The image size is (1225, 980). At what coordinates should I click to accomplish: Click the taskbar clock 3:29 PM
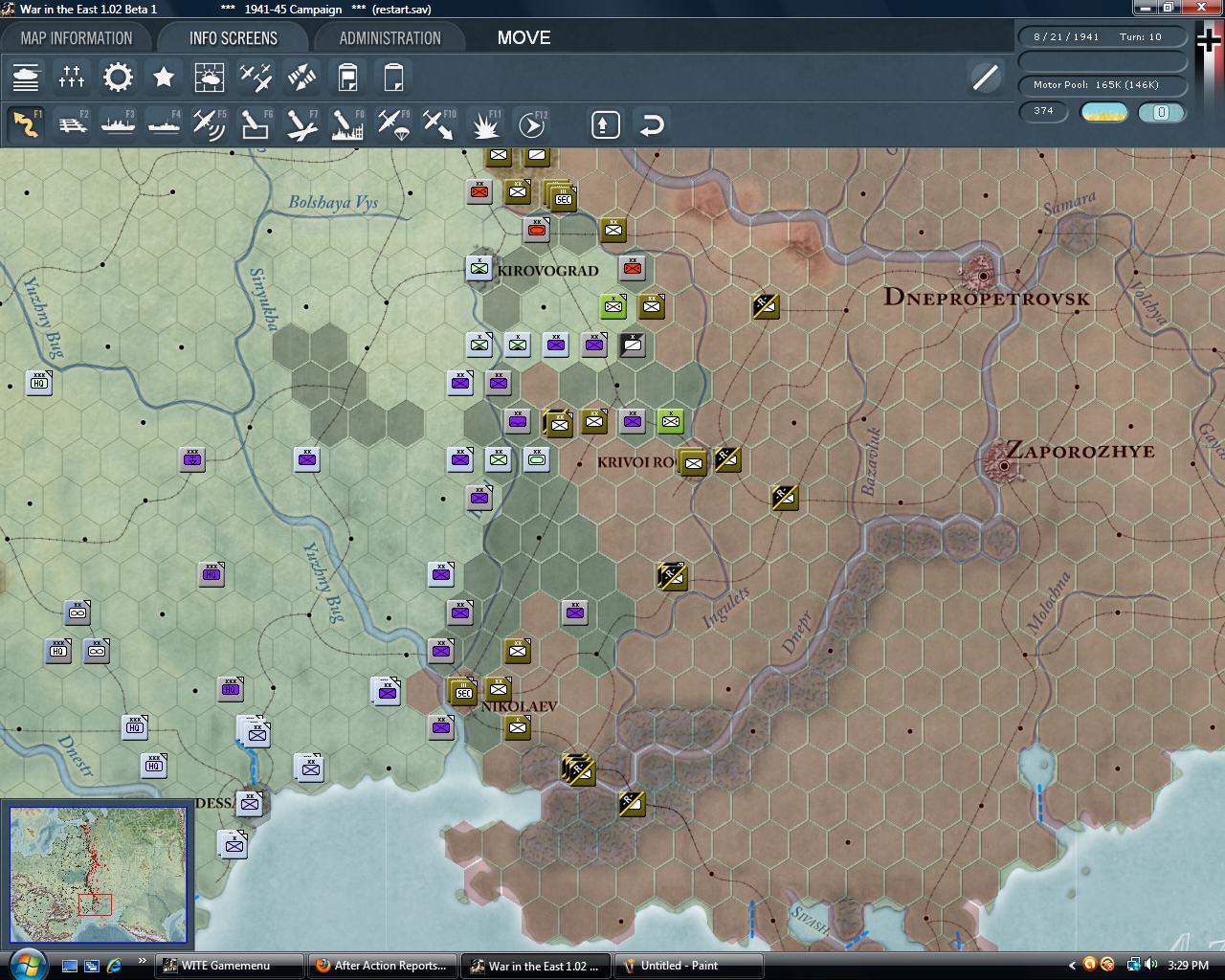pyautogui.click(x=1188, y=966)
